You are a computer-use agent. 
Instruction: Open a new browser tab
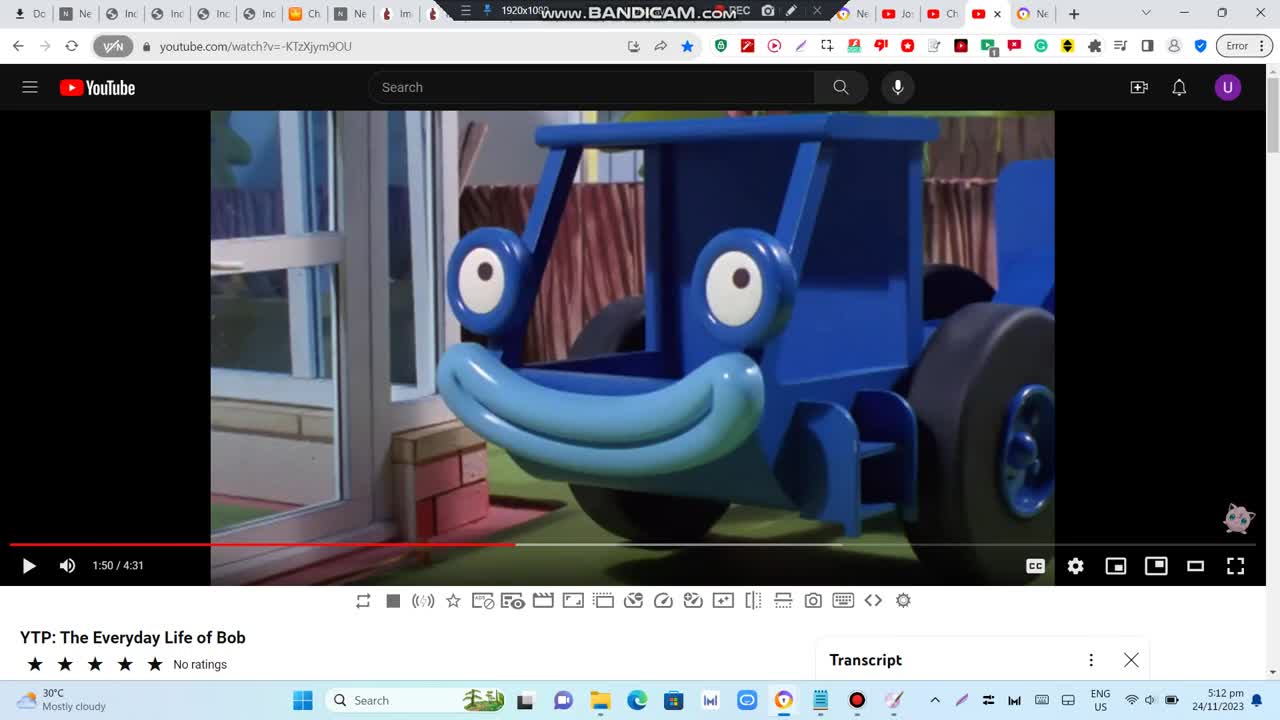click(x=1074, y=14)
